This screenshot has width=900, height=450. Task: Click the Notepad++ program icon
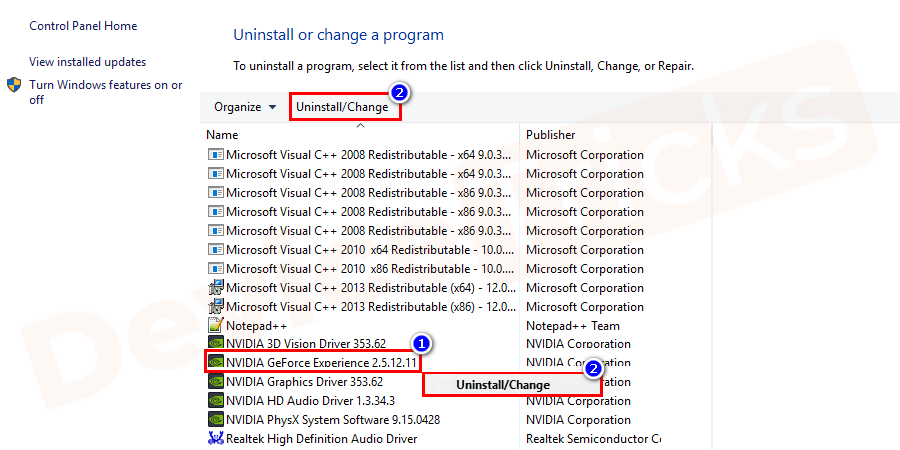216,325
